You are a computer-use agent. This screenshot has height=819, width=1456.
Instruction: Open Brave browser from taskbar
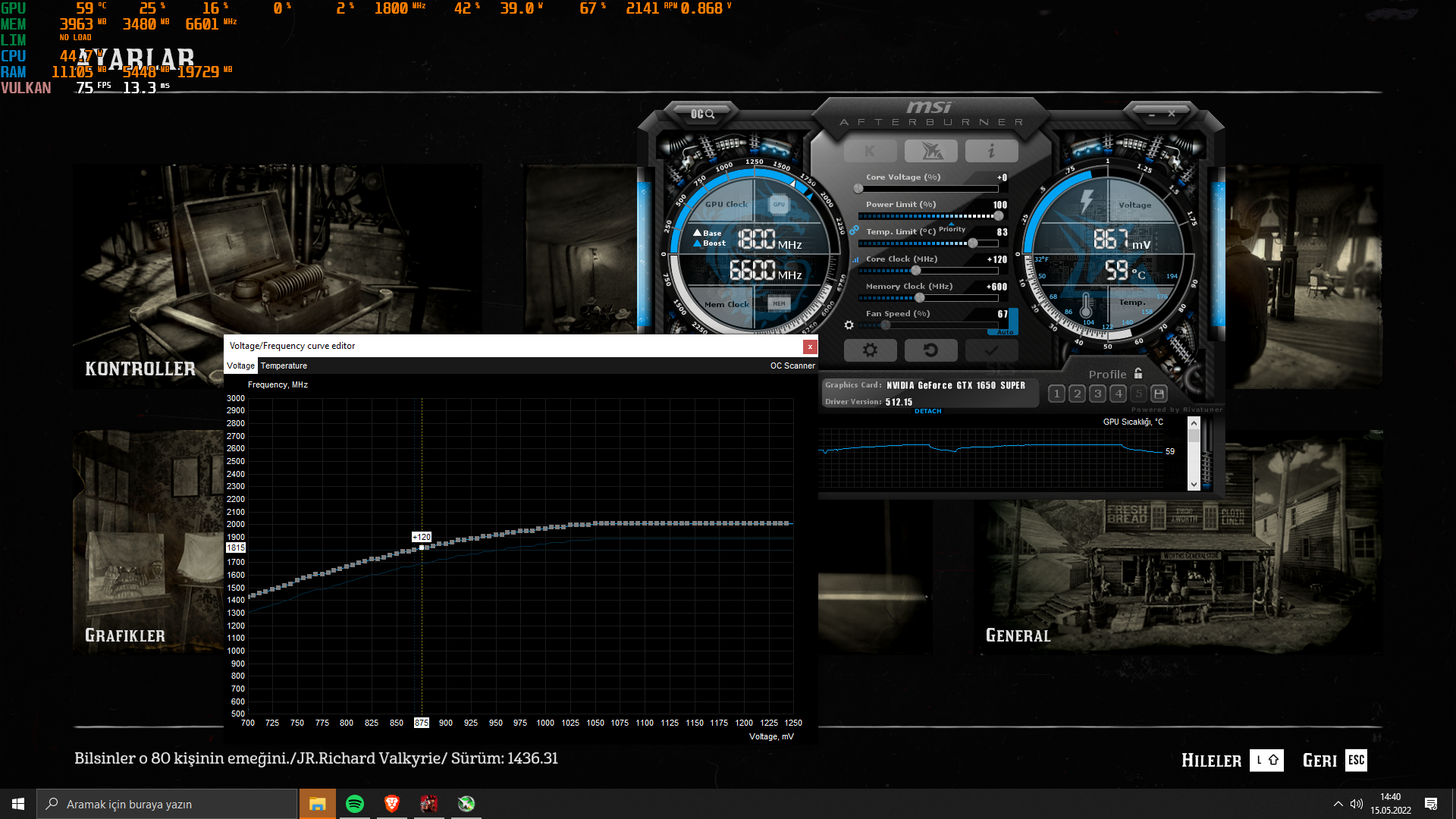pos(391,804)
